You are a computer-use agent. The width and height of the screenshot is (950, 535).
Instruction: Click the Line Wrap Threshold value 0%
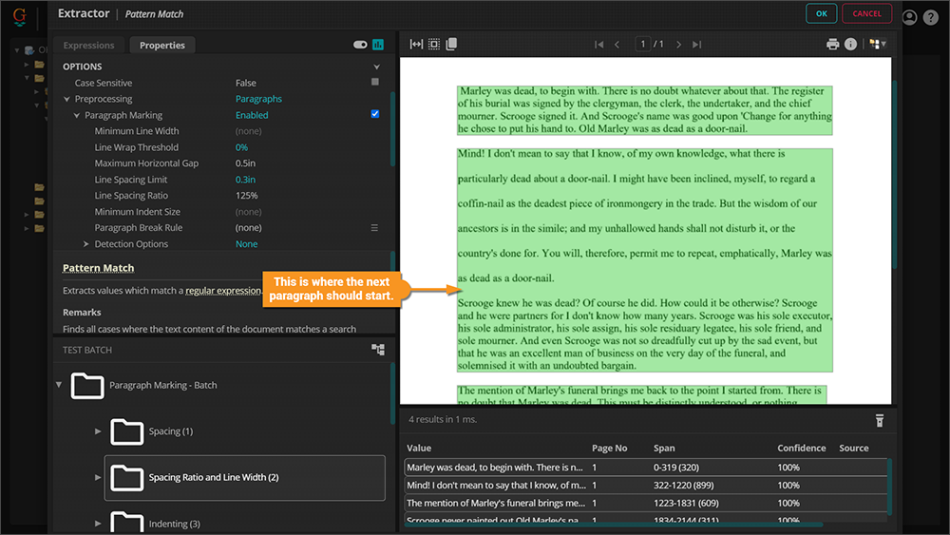pyautogui.click(x=241, y=147)
